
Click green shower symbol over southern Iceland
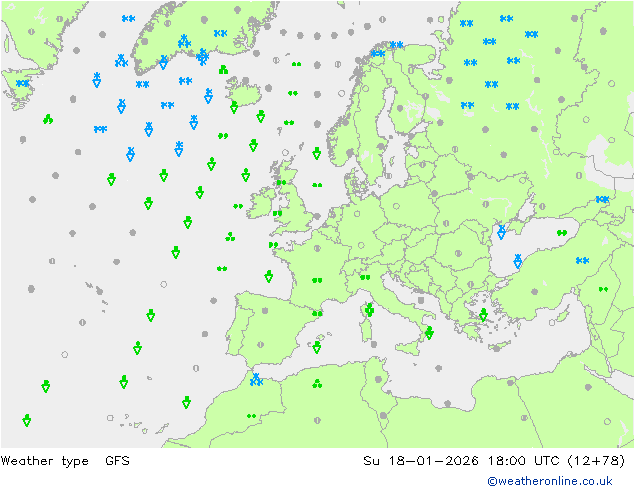tap(234, 107)
